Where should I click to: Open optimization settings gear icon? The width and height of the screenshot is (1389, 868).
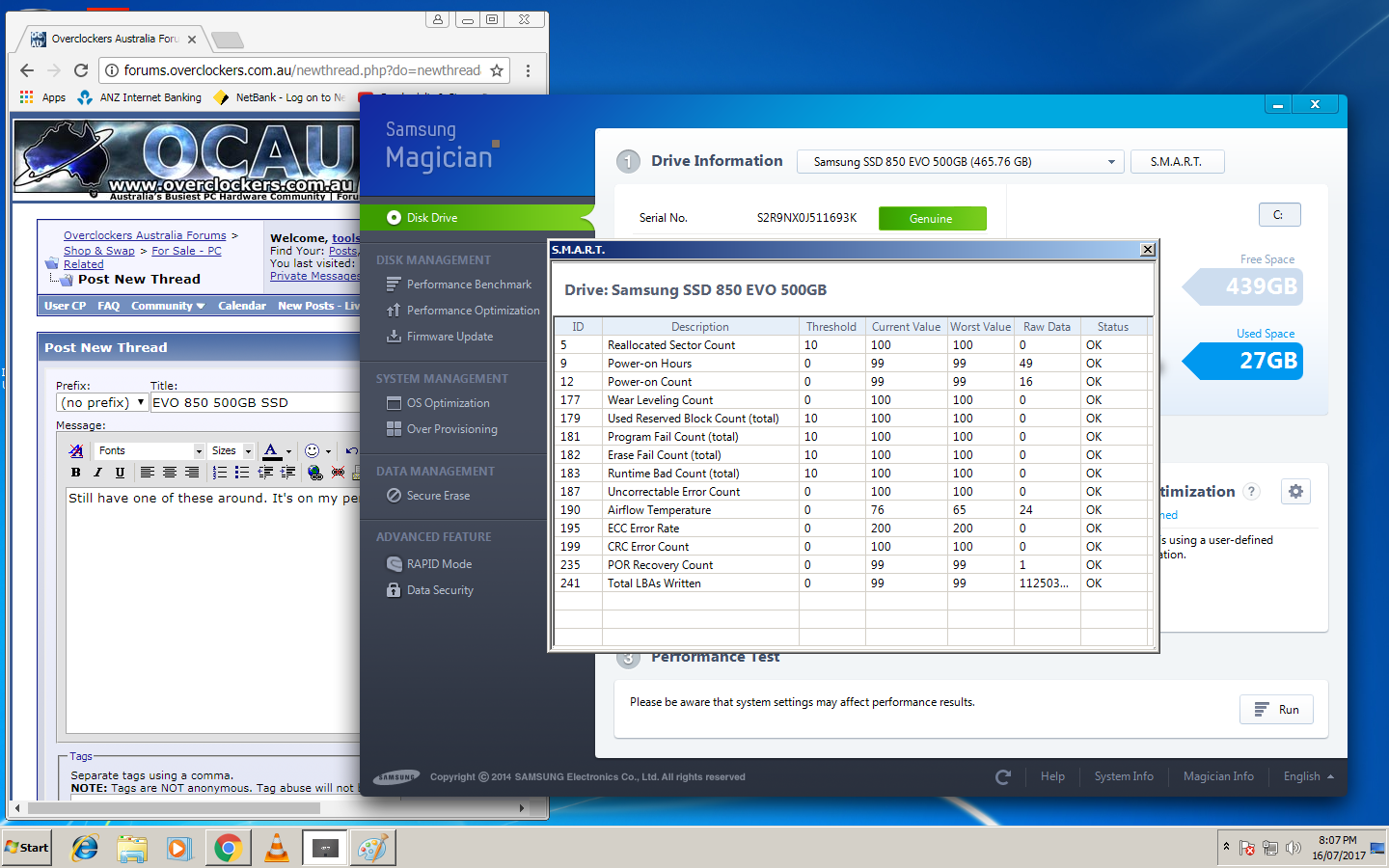pos(1295,492)
